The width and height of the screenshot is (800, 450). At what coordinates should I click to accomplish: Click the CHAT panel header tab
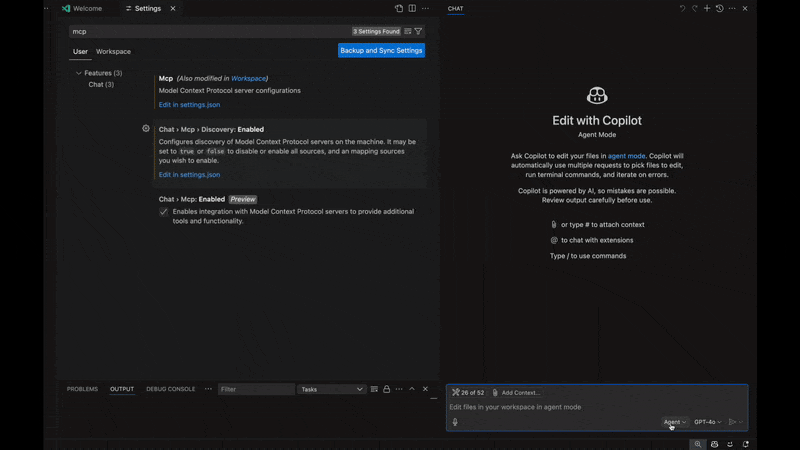point(456,8)
